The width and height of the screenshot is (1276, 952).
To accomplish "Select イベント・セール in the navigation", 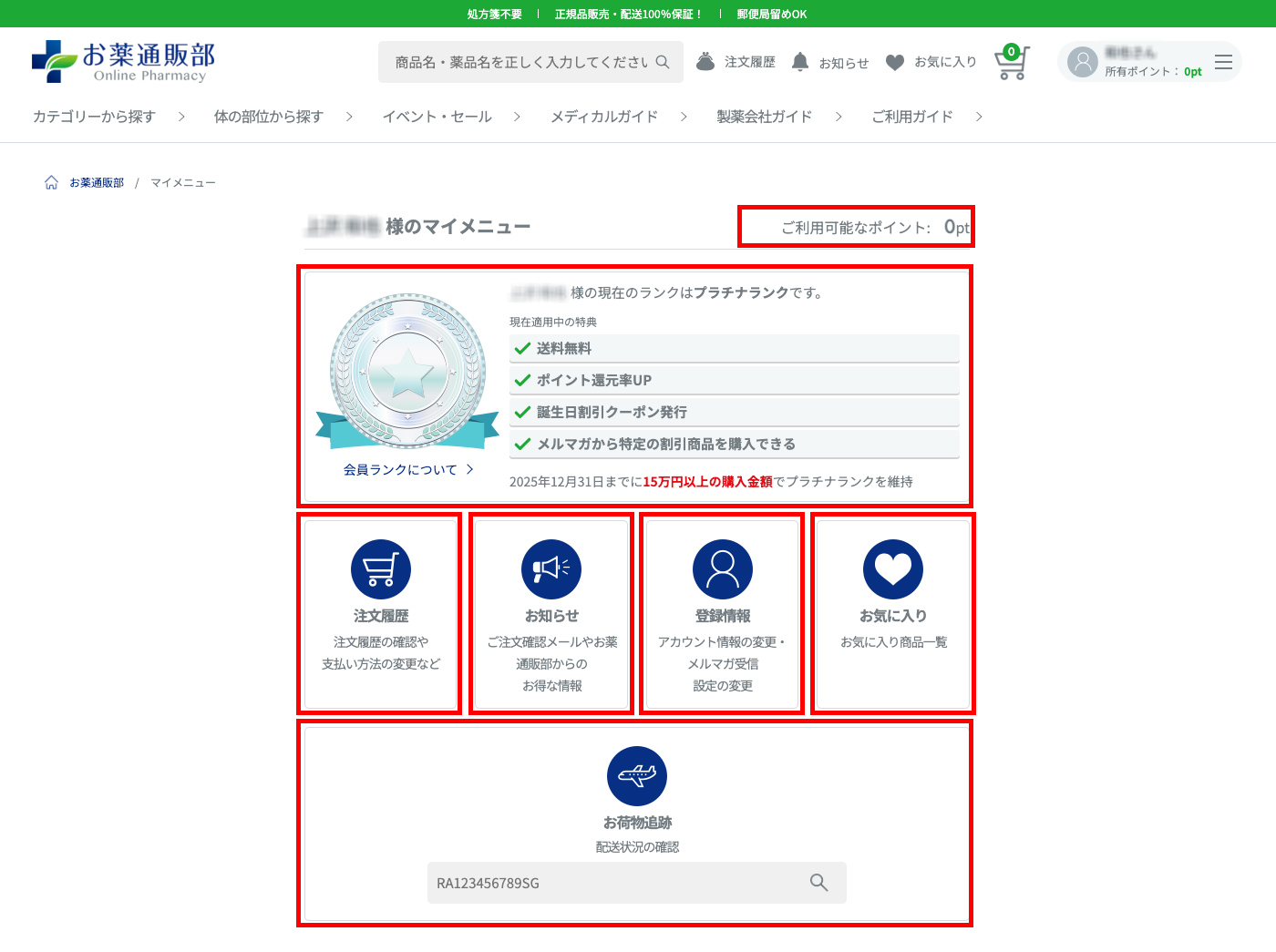I will [437, 117].
